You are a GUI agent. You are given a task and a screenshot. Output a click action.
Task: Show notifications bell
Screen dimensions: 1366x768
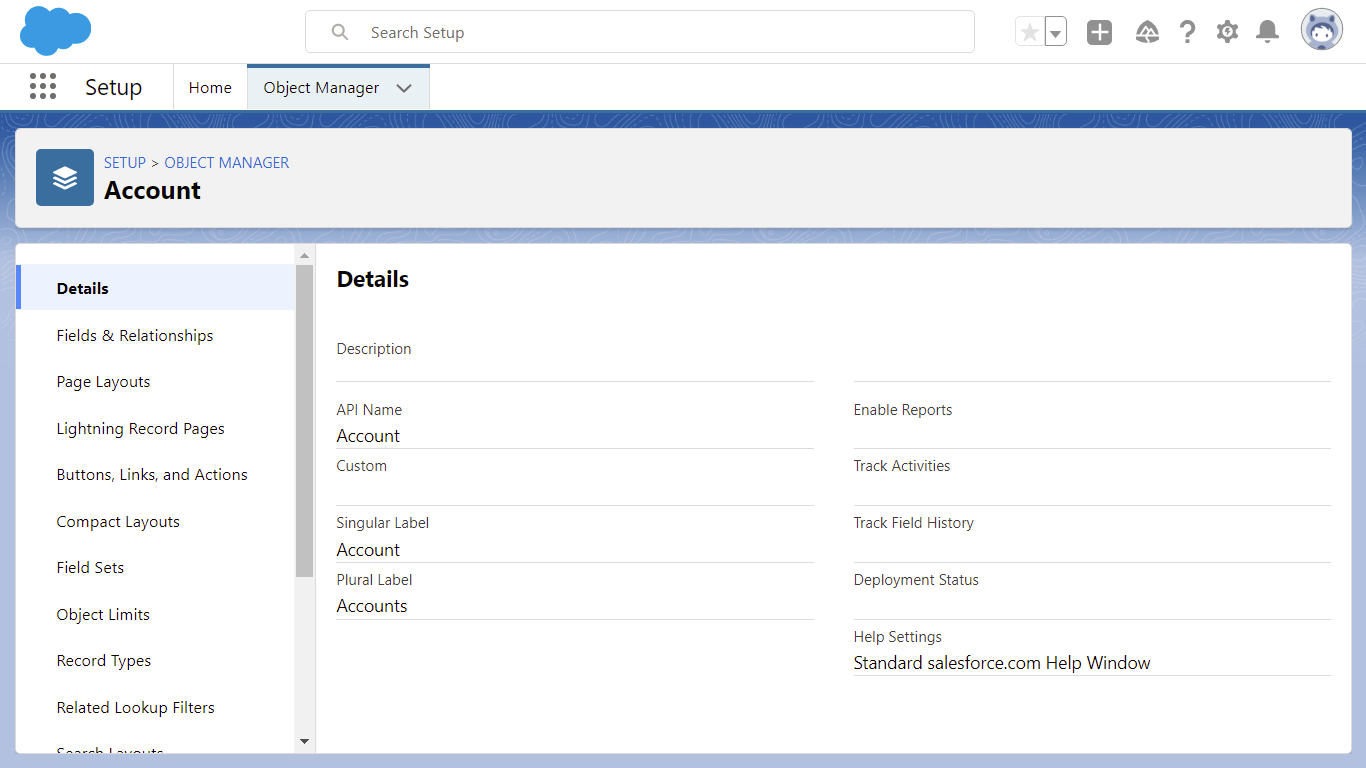point(1267,32)
